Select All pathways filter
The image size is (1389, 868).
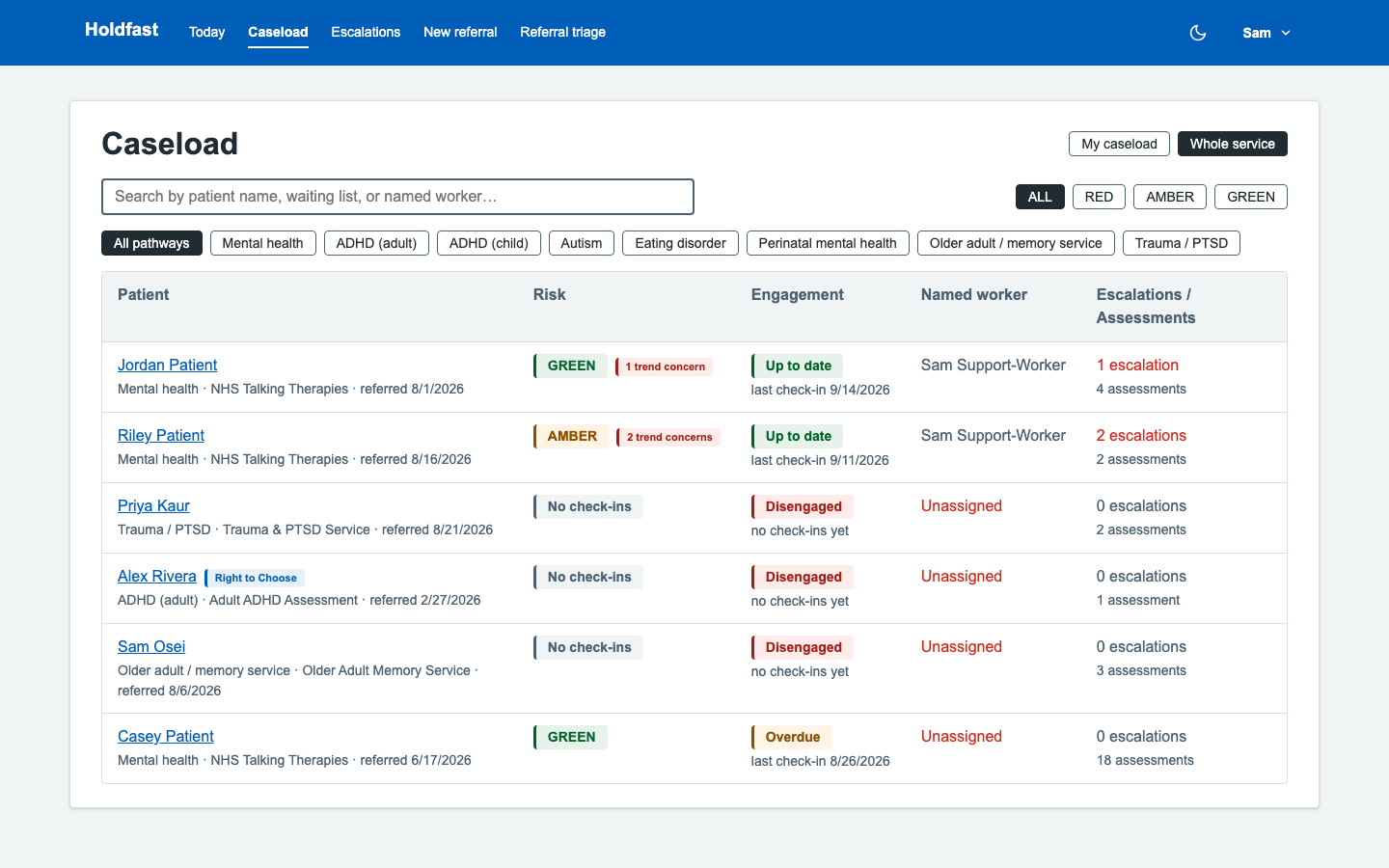tap(151, 243)
